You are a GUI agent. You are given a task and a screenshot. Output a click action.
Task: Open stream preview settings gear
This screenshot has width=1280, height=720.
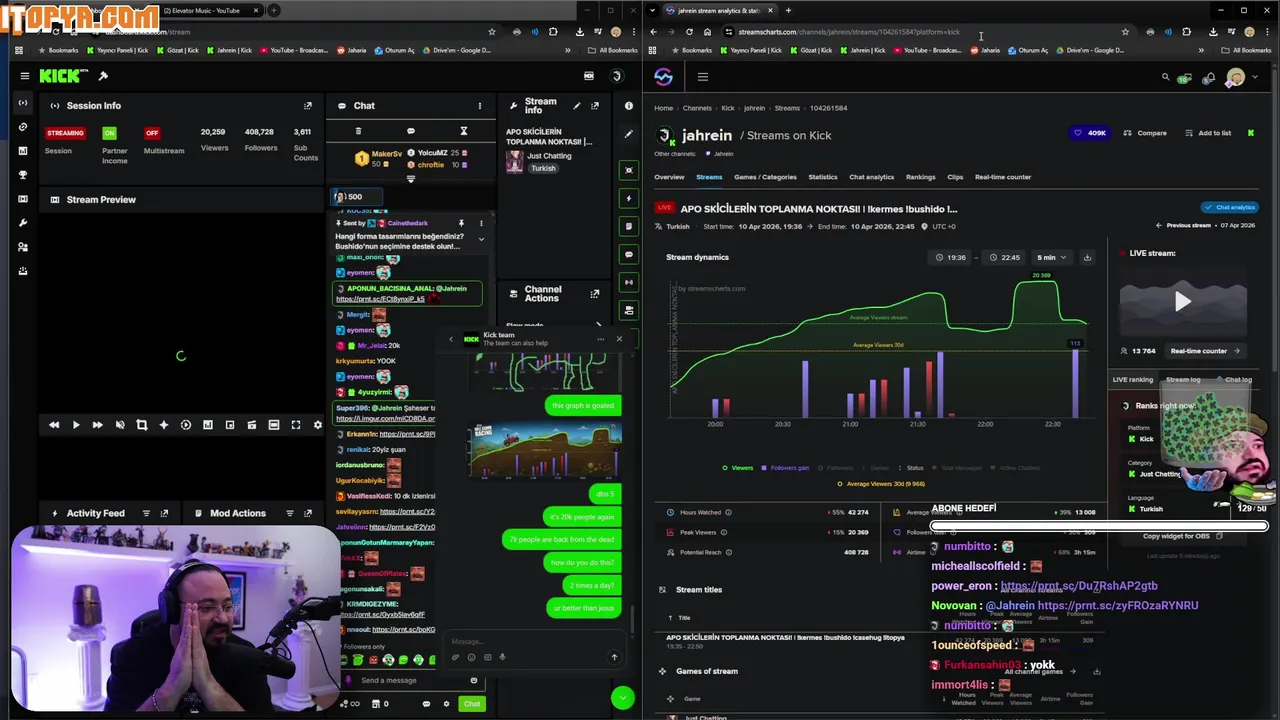[318, 425]
